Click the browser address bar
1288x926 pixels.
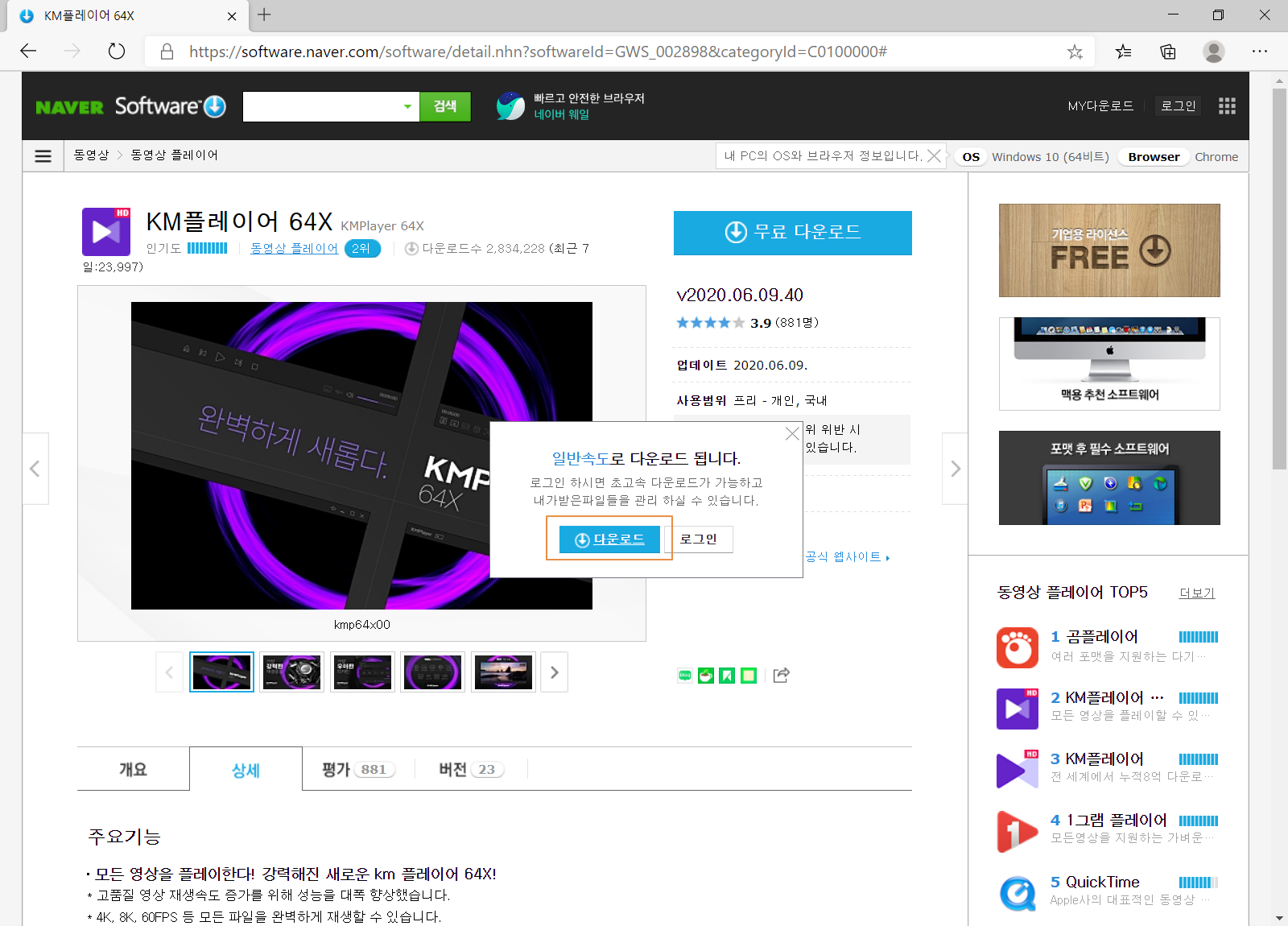click(620, 52)
